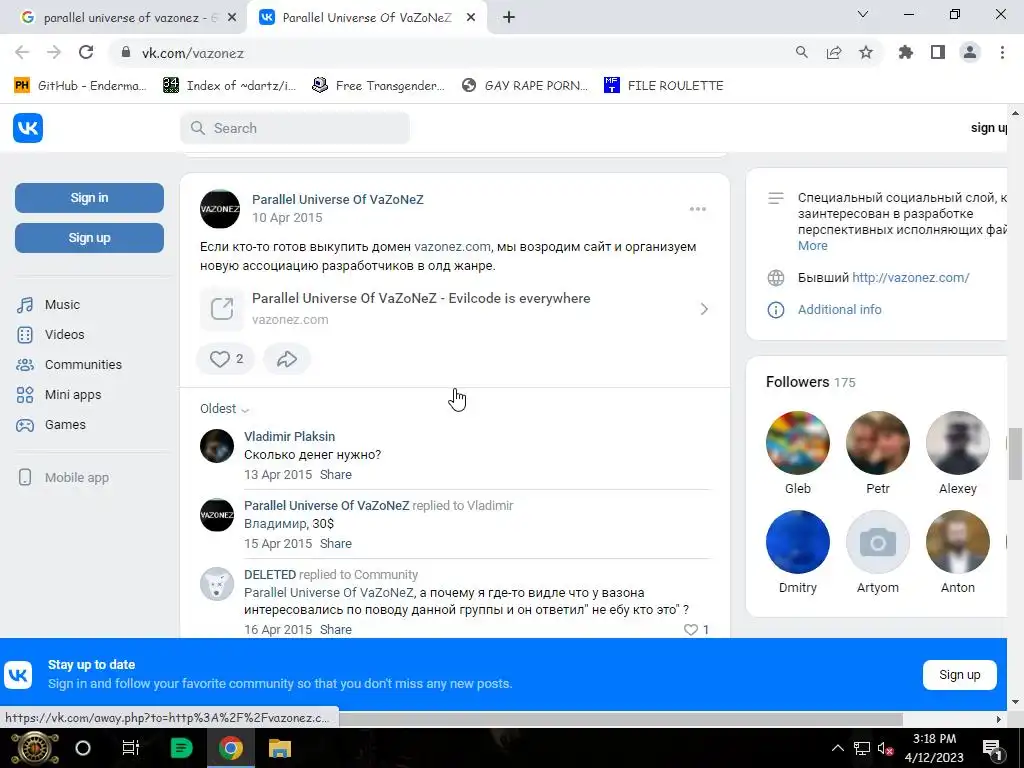Open the GitHub - Enderma... bookmark
This screenshot has width=1024, height=768.
tap(80, 86)
